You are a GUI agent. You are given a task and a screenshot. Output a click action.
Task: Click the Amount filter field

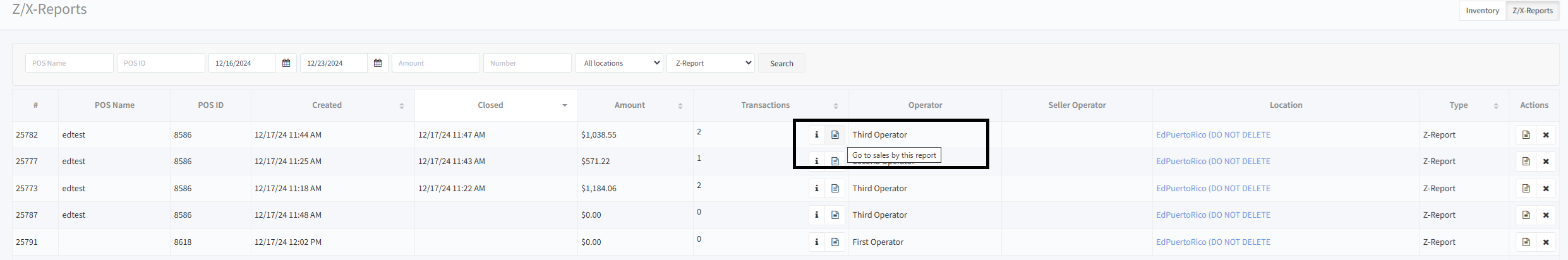[436, 63]
